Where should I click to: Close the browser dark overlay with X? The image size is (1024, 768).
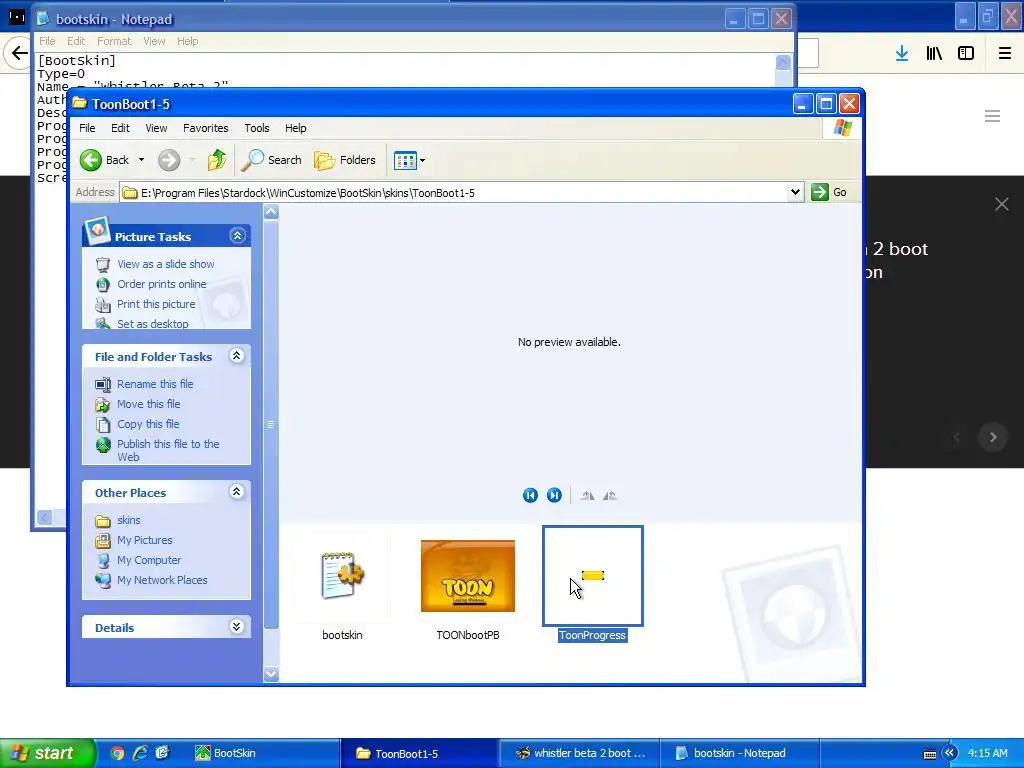[1002, 204]
